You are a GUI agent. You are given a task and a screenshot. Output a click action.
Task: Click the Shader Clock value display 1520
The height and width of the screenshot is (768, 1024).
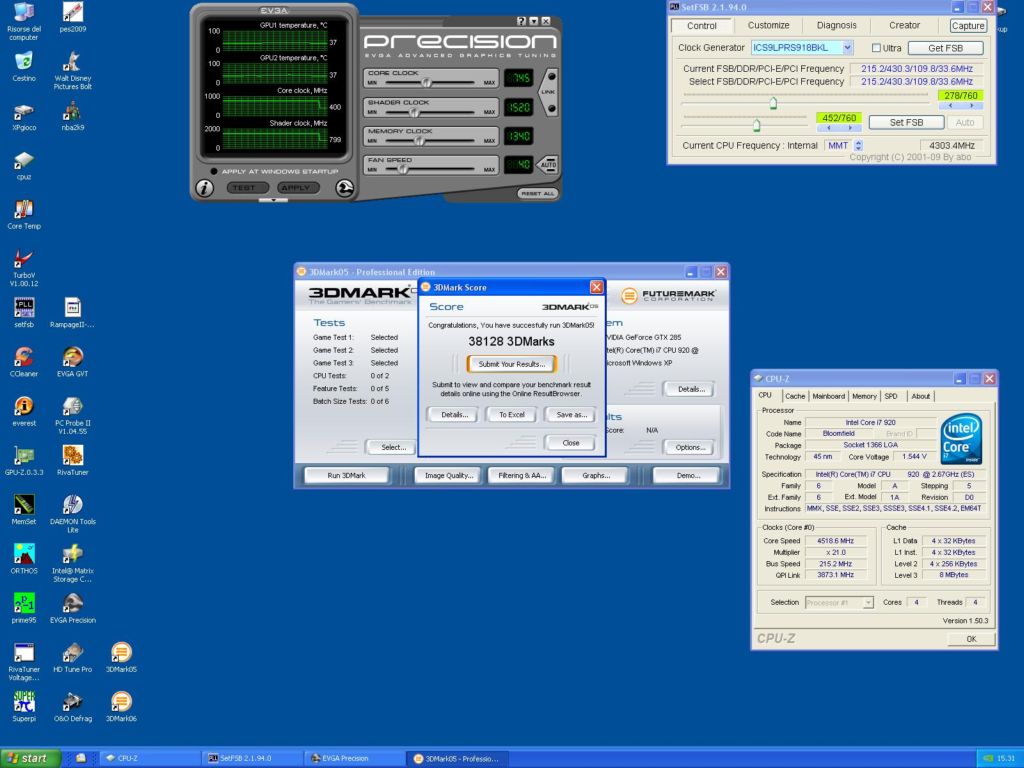pos(519,107)
